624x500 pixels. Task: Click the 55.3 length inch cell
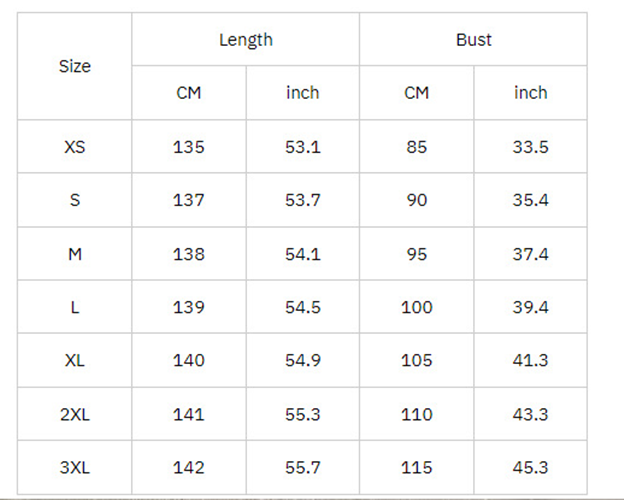(x=303, y=414)
